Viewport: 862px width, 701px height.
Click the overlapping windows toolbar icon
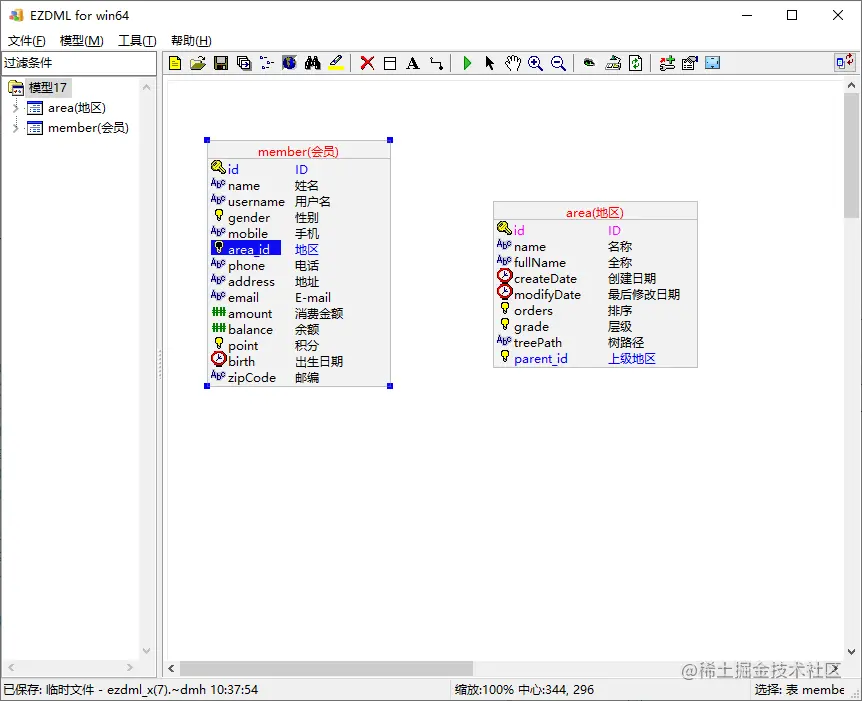click(244, 63)
